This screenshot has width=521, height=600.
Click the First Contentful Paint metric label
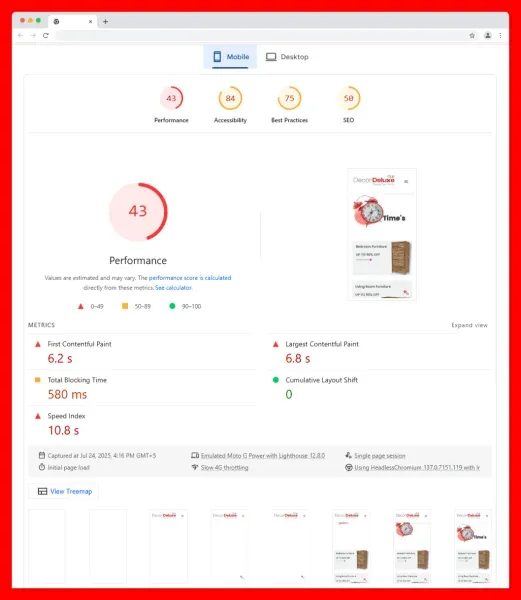[x=80, y=344]
